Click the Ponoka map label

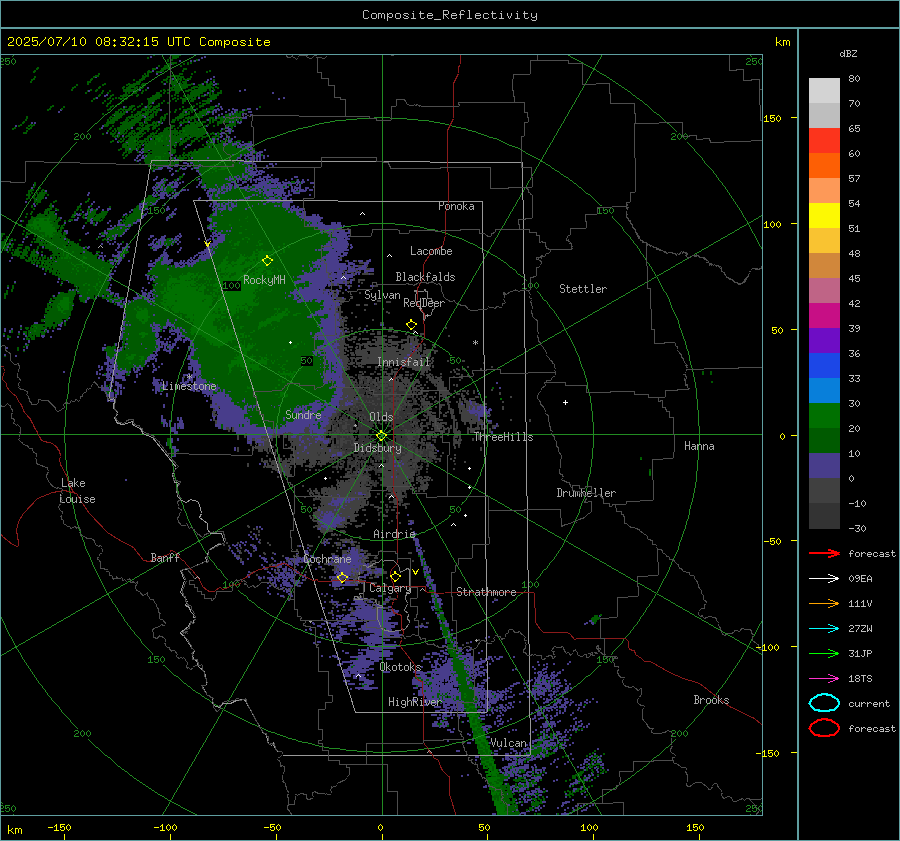[x=456, y=206]
